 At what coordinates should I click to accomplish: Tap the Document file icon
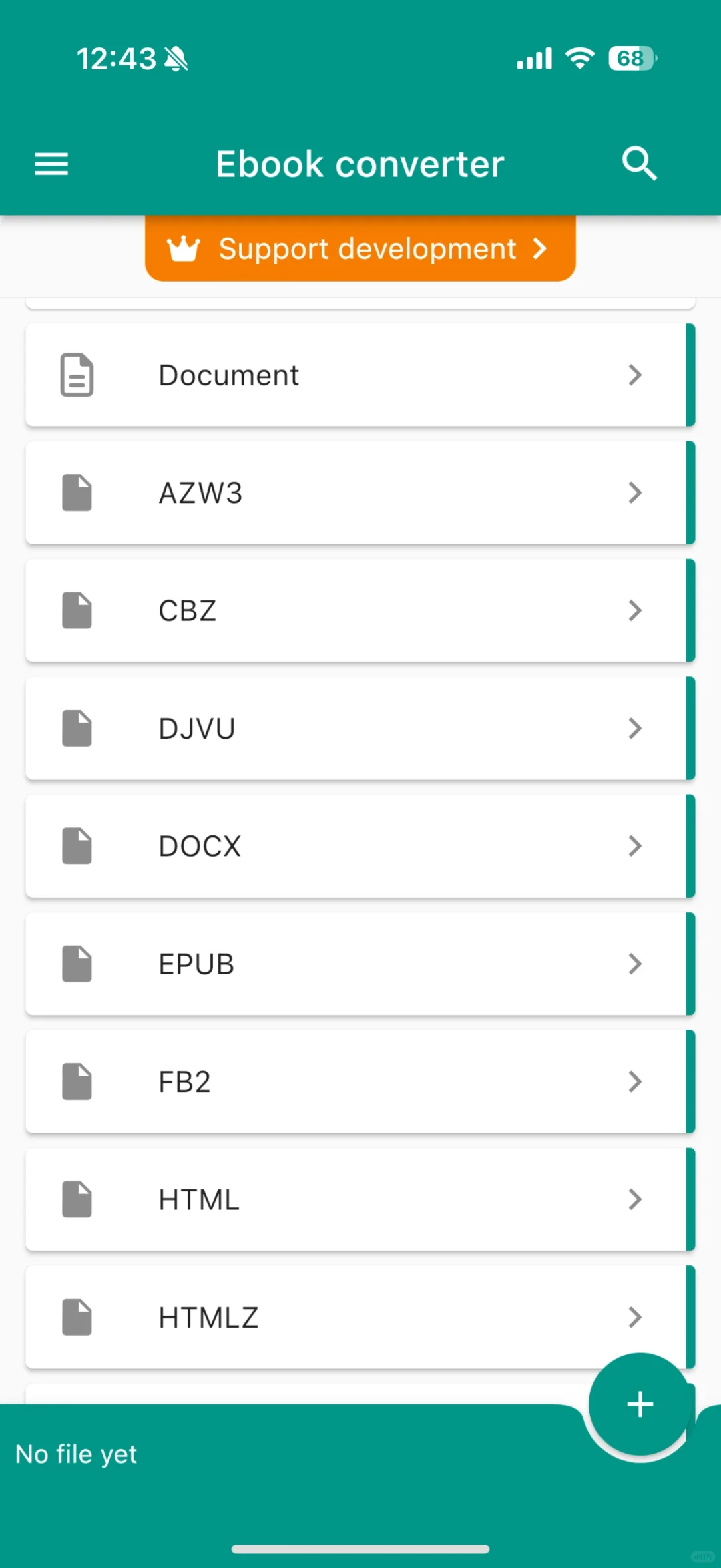pos(77,375)
